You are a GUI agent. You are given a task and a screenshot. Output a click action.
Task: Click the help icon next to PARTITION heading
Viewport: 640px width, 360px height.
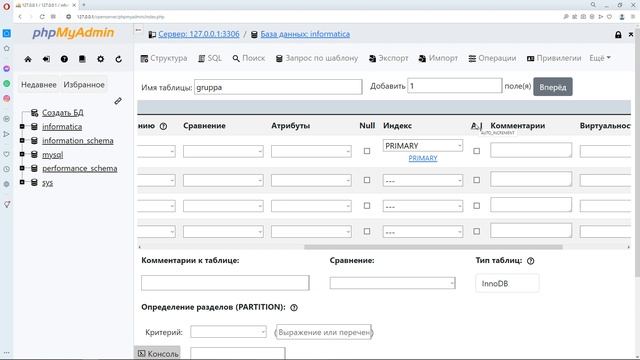coord(294,307)
